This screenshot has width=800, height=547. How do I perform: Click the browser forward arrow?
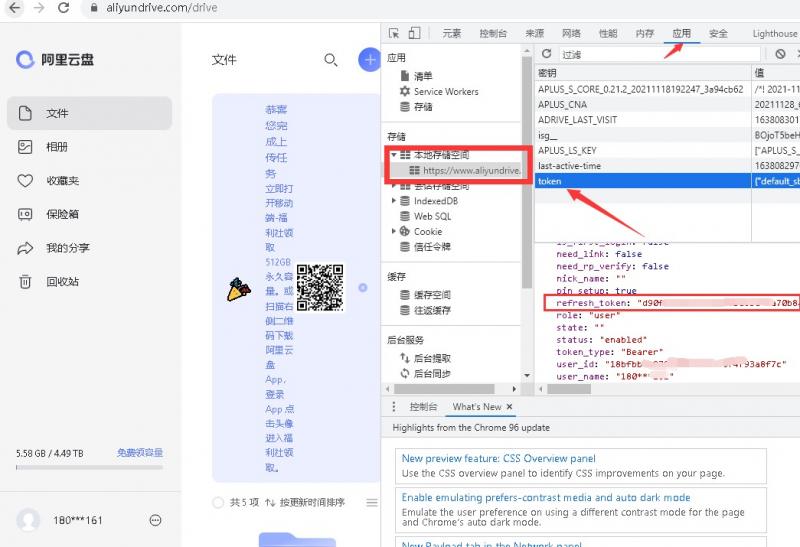(39, 8)
